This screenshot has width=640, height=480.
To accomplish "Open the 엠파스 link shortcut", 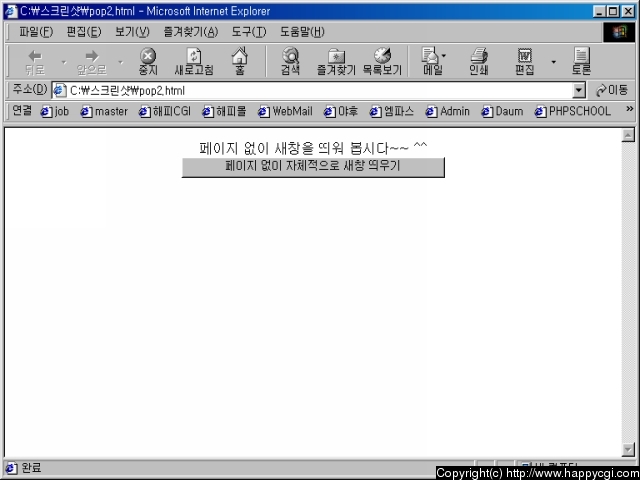I will 392,111.
